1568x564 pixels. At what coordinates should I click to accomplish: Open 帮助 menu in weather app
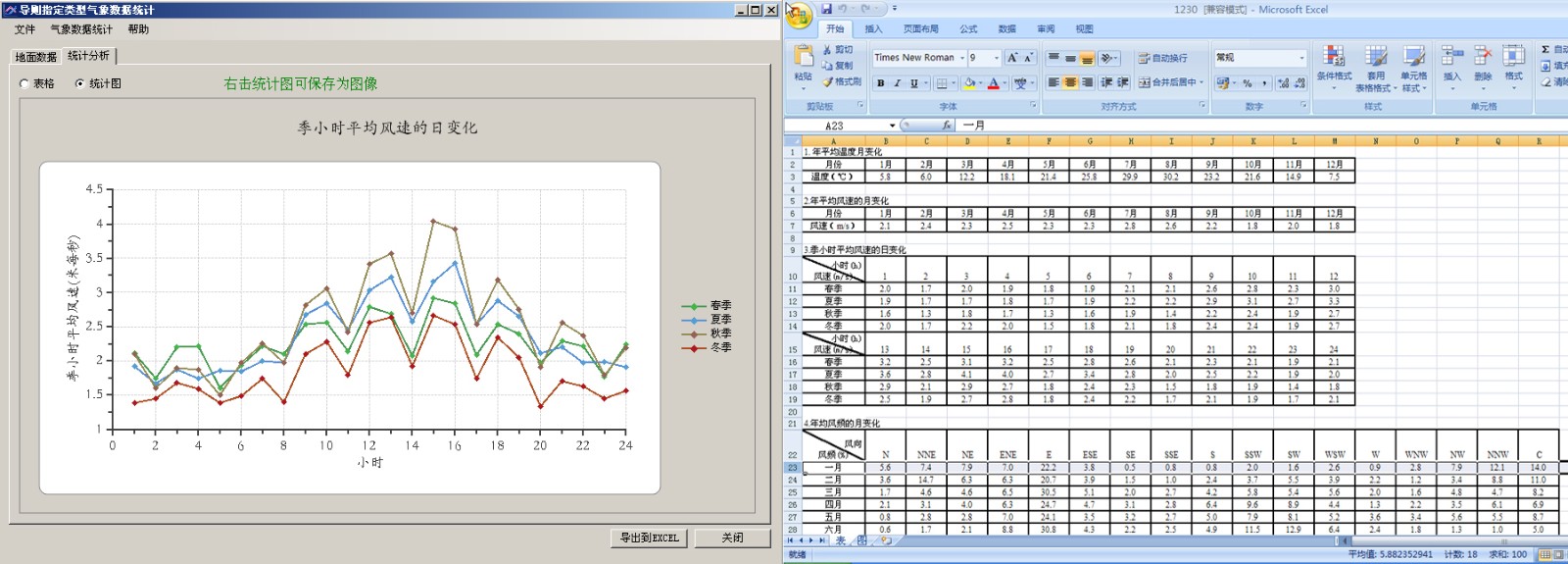pos(138,29)
